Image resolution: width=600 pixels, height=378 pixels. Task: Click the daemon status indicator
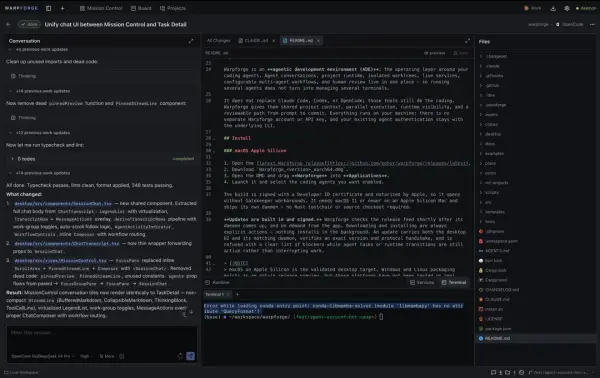pyautogui.click(x=586, y=8)
